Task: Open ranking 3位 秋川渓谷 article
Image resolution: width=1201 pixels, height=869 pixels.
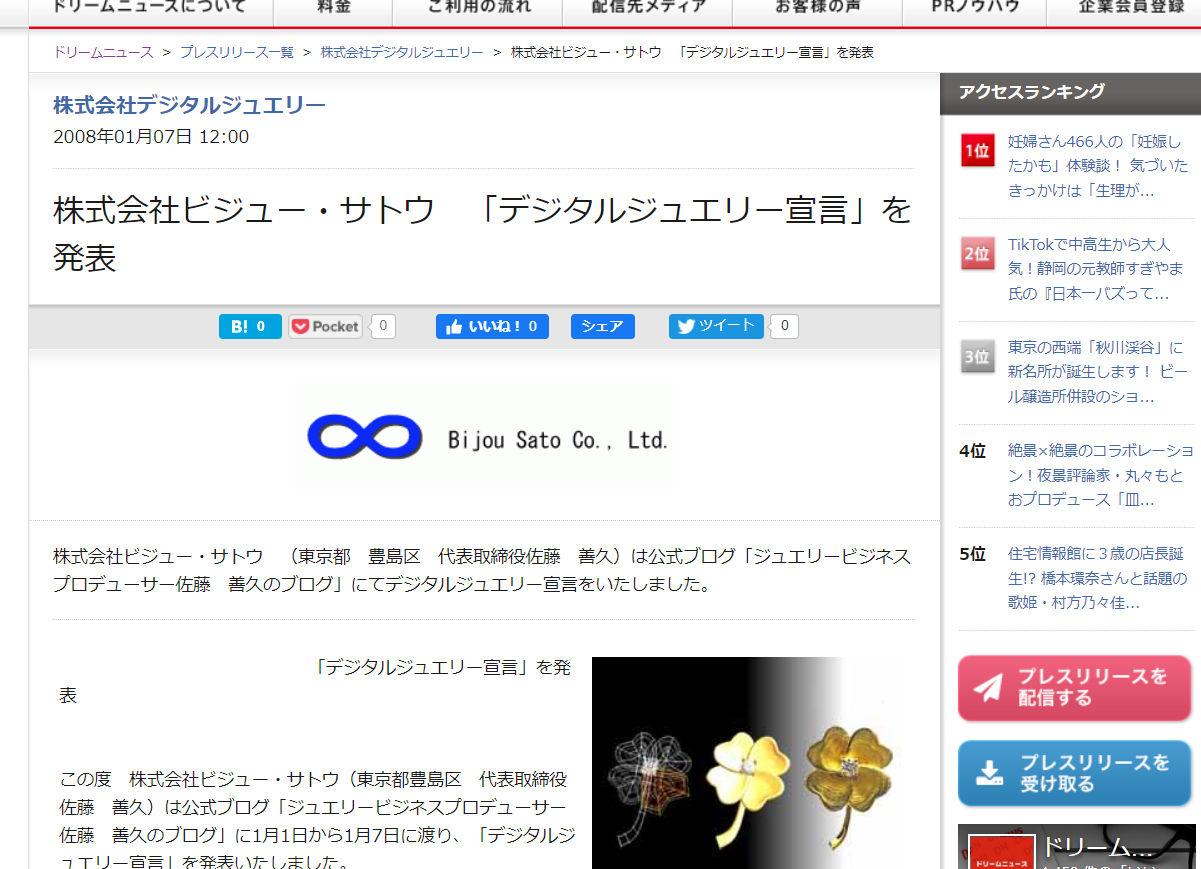Action: [1098, 372]
